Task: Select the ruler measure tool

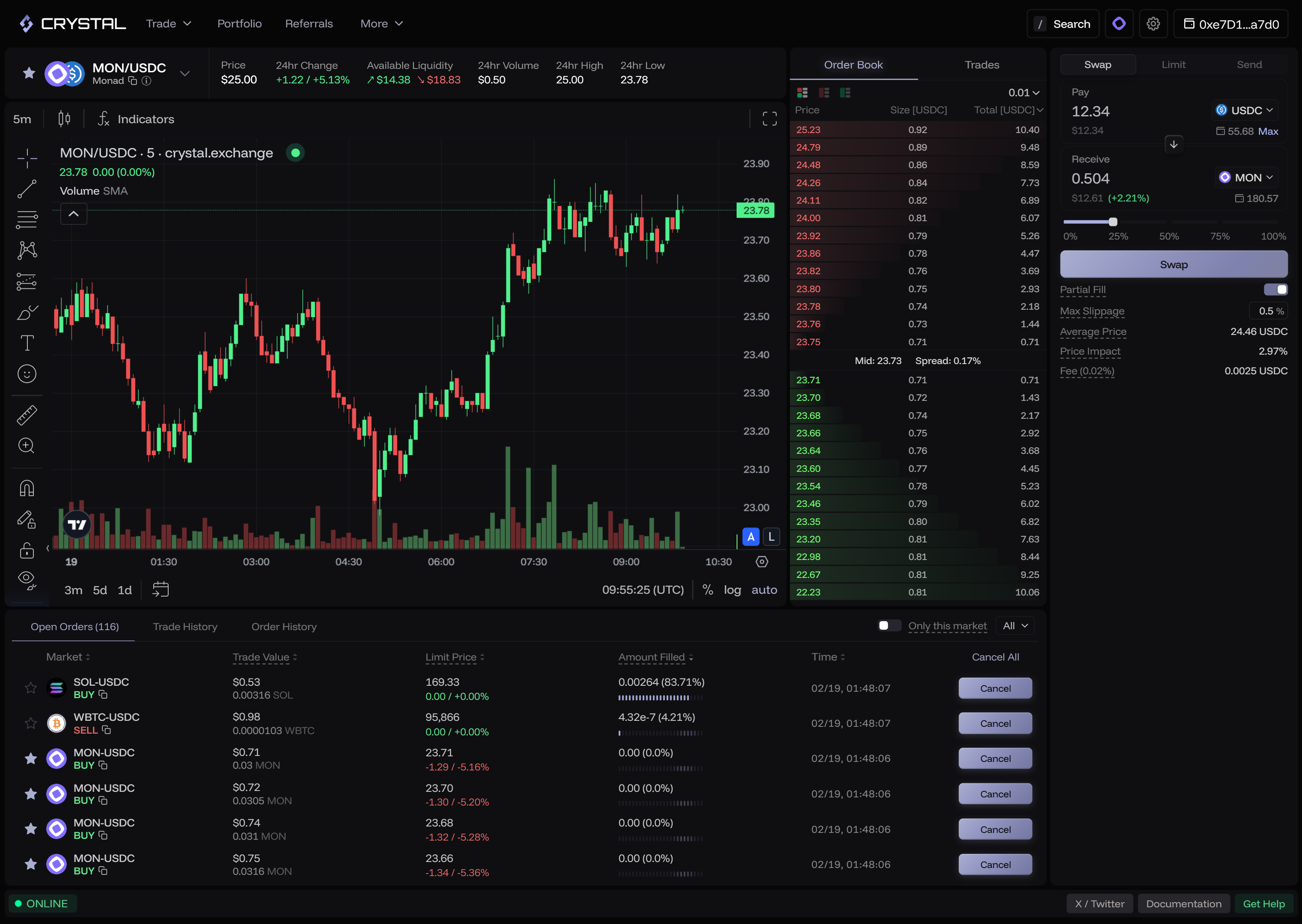Action: 27,415
